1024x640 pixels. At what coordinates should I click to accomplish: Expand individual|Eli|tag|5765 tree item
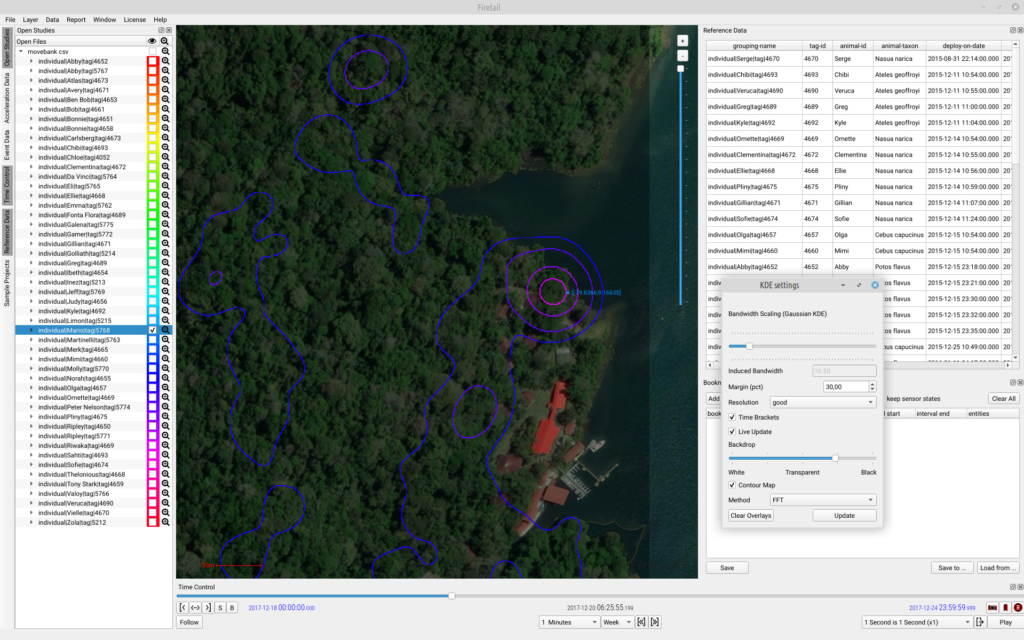(31, 186)
